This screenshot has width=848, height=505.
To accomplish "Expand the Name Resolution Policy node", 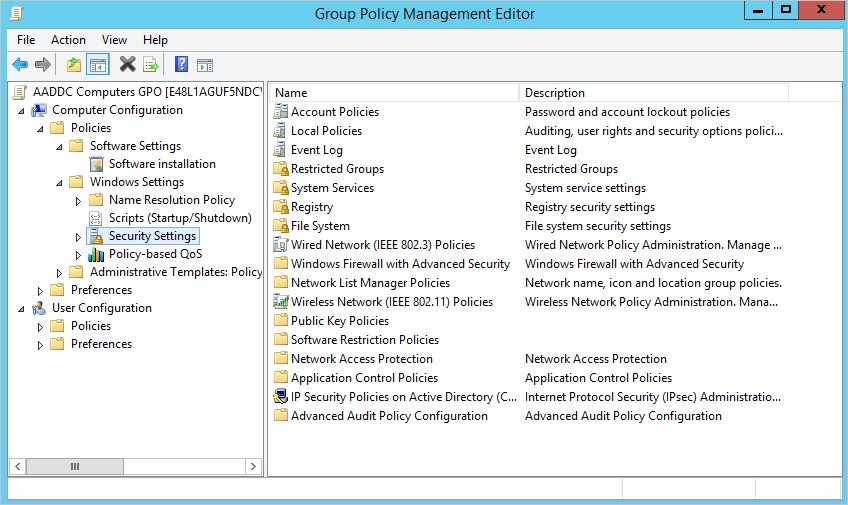I will 79,201.
